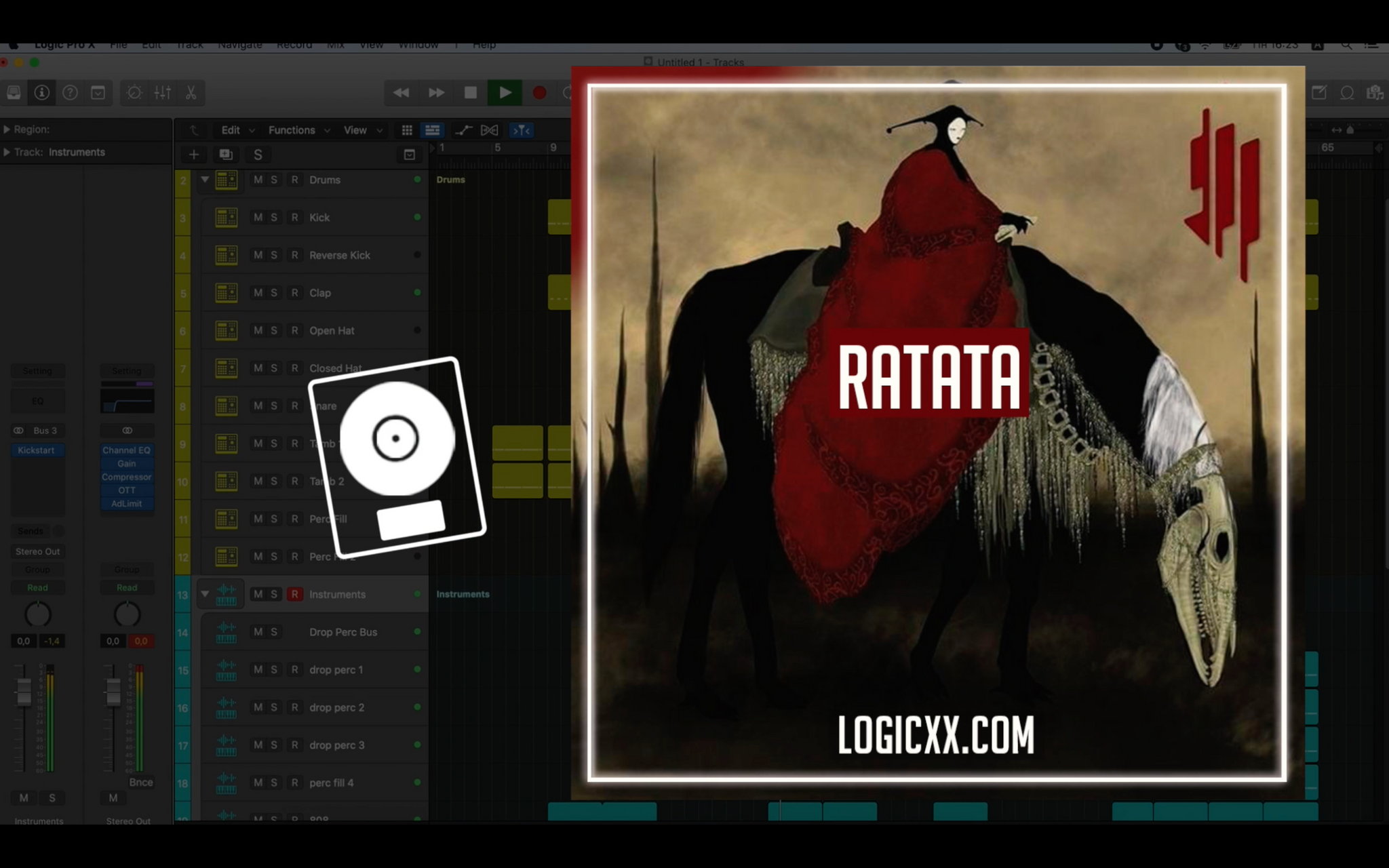Click the drop perc 1 track waveform icon
Viewport: 1389px width, 868px height.
click(x=226, y=670)
